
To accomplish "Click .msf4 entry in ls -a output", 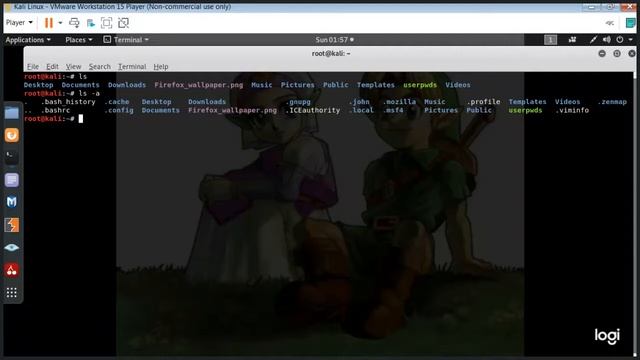I will 393,110.
